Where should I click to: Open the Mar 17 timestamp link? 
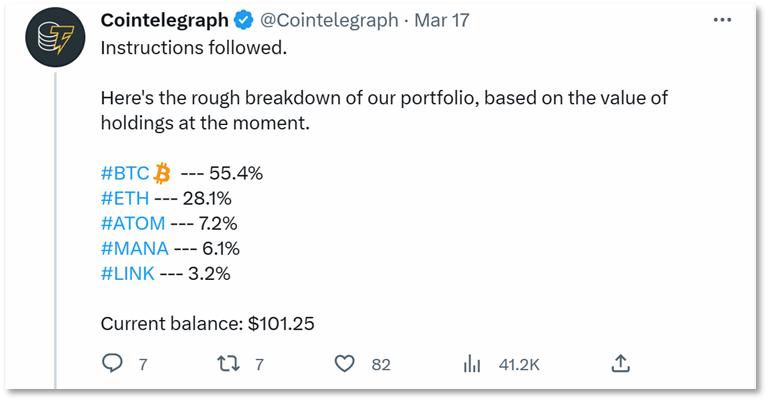442,20
